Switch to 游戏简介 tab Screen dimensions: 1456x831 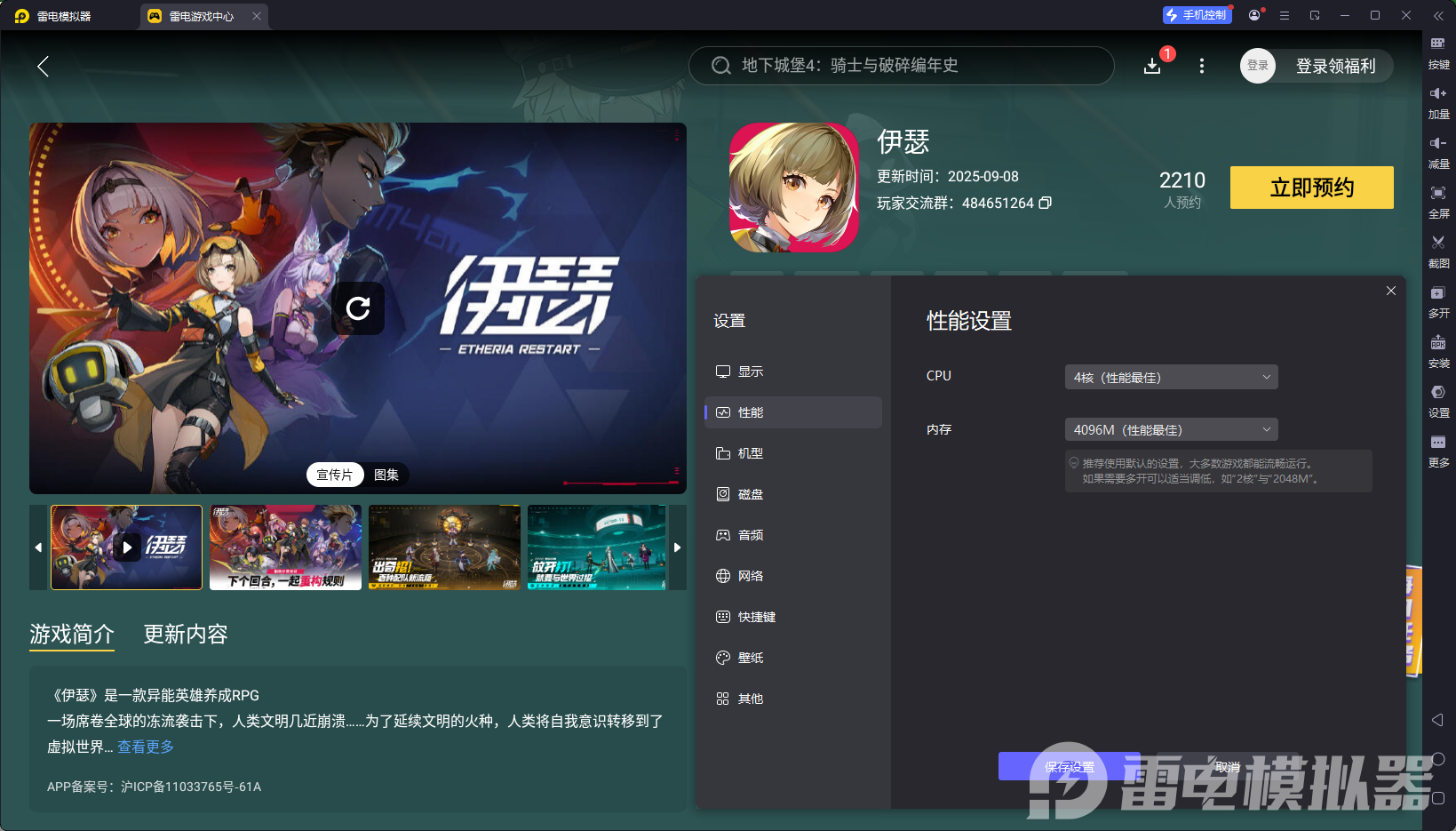[72, 634]
